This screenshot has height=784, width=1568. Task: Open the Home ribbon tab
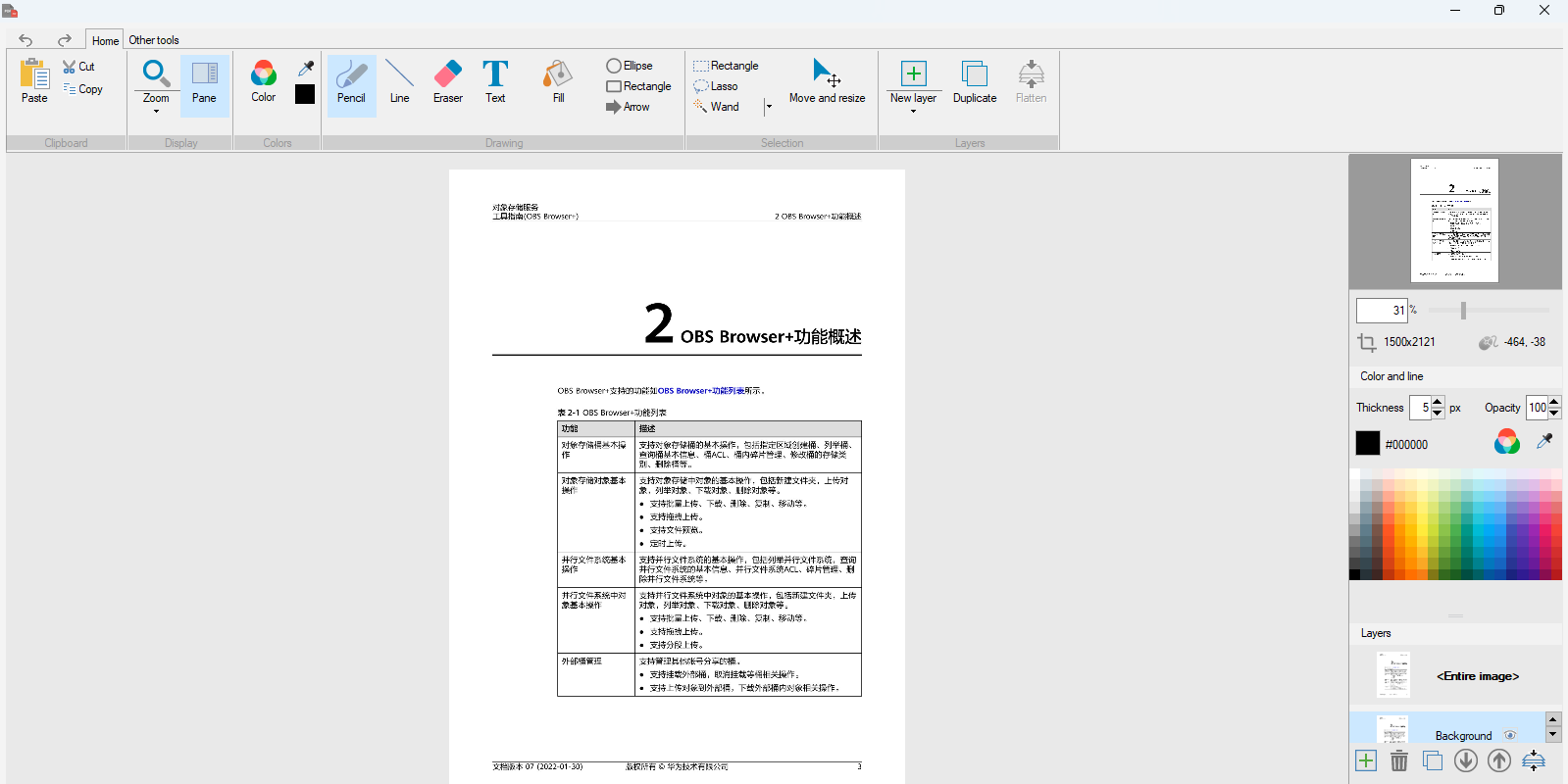coord(105,40)
